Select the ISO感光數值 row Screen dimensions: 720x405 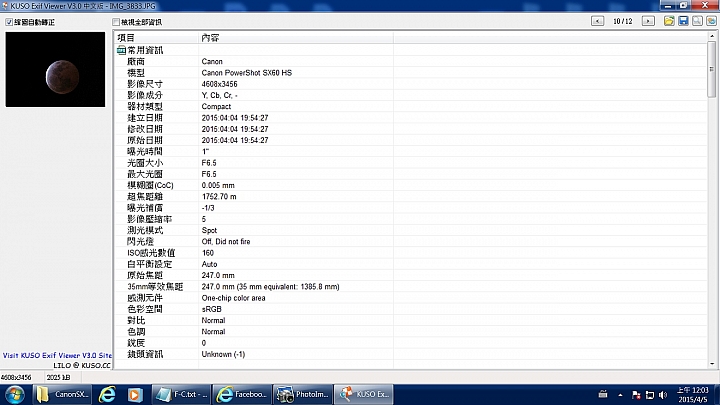click(x=411, y=253)
